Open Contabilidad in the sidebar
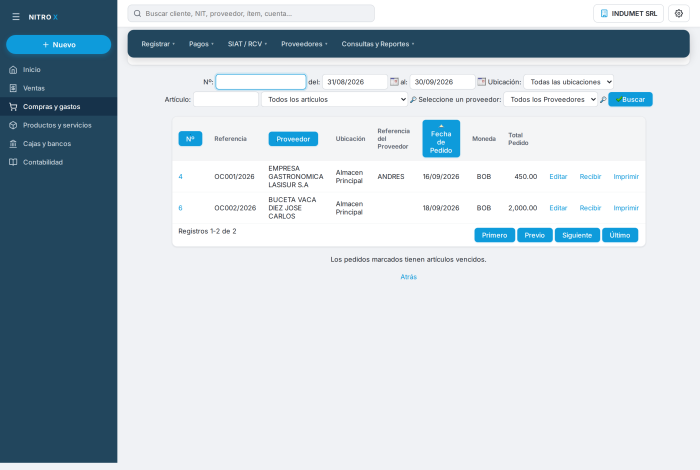The width and height of the screenshot is (700, 470). [58, 162]
